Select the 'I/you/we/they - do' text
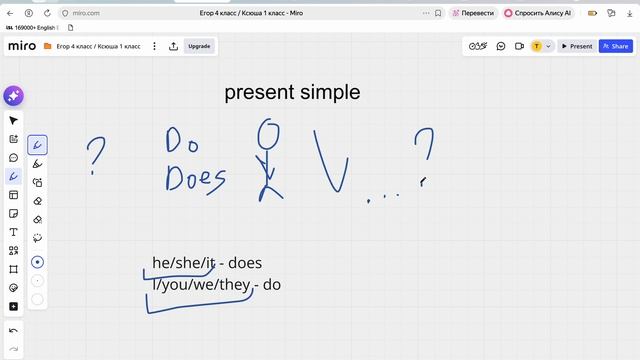 tap(216, 284)
